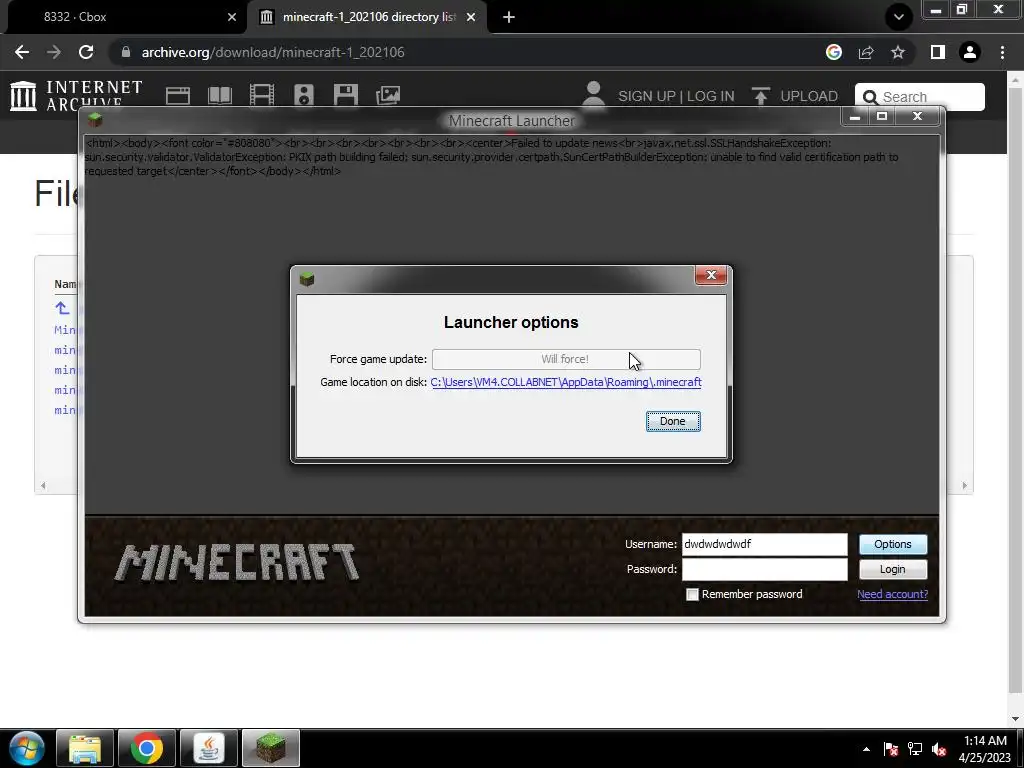Open the Chrome three-dot menu

tap(1002, 52)
